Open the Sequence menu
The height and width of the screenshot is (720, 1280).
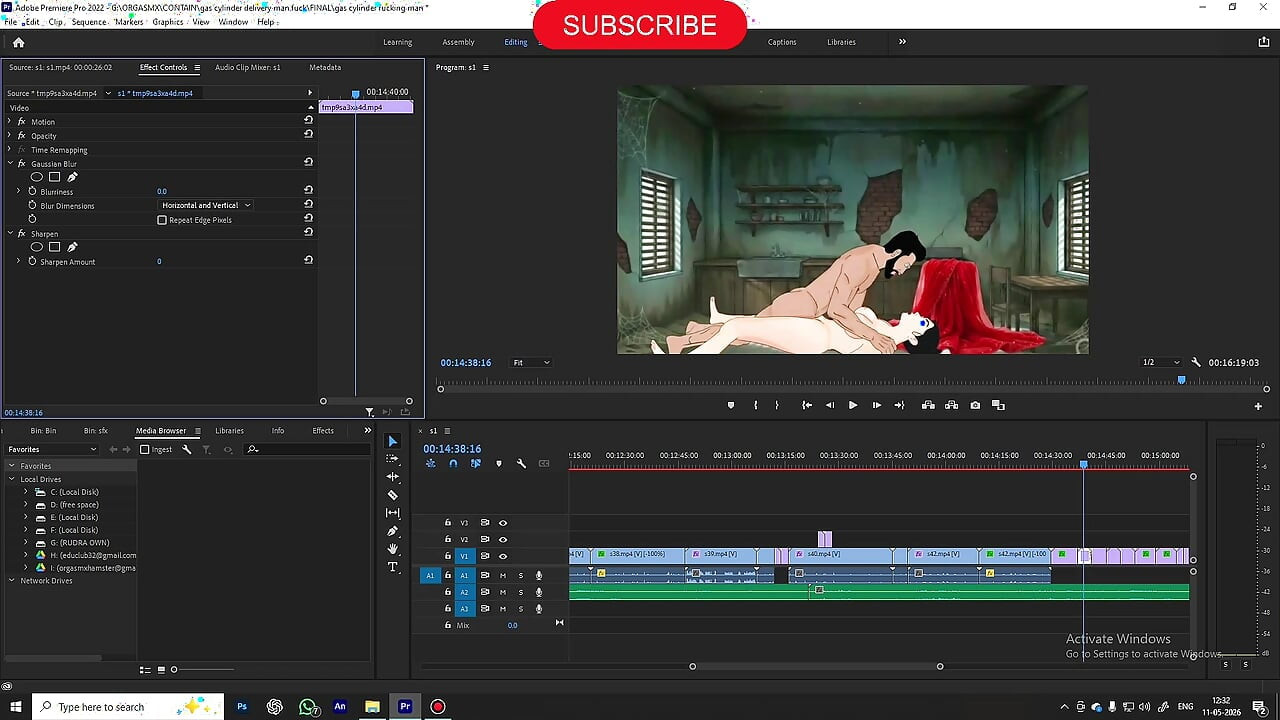pyautogui.click(x=89, y=21)
